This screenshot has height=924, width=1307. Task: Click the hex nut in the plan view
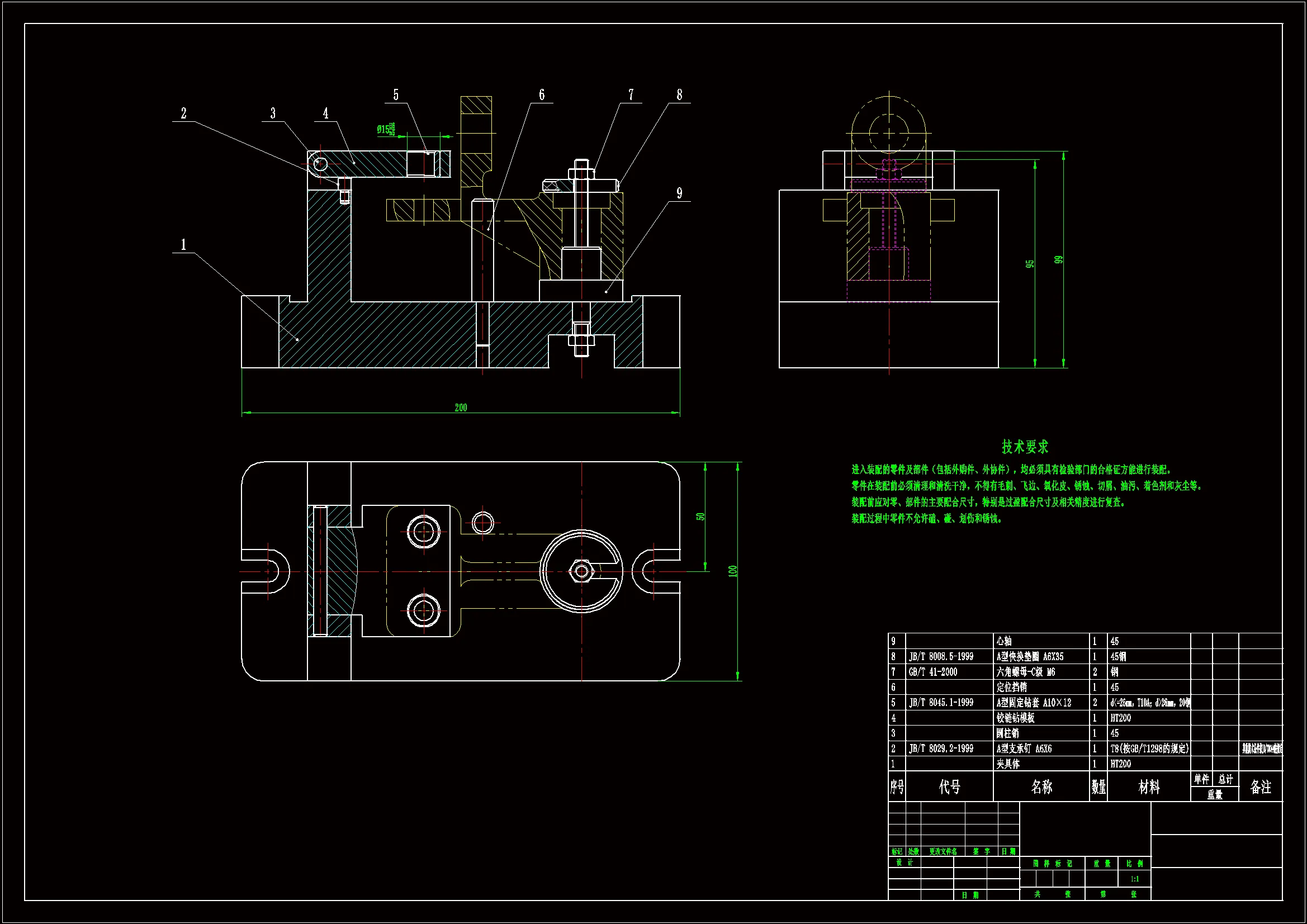[x=581, y=571]
